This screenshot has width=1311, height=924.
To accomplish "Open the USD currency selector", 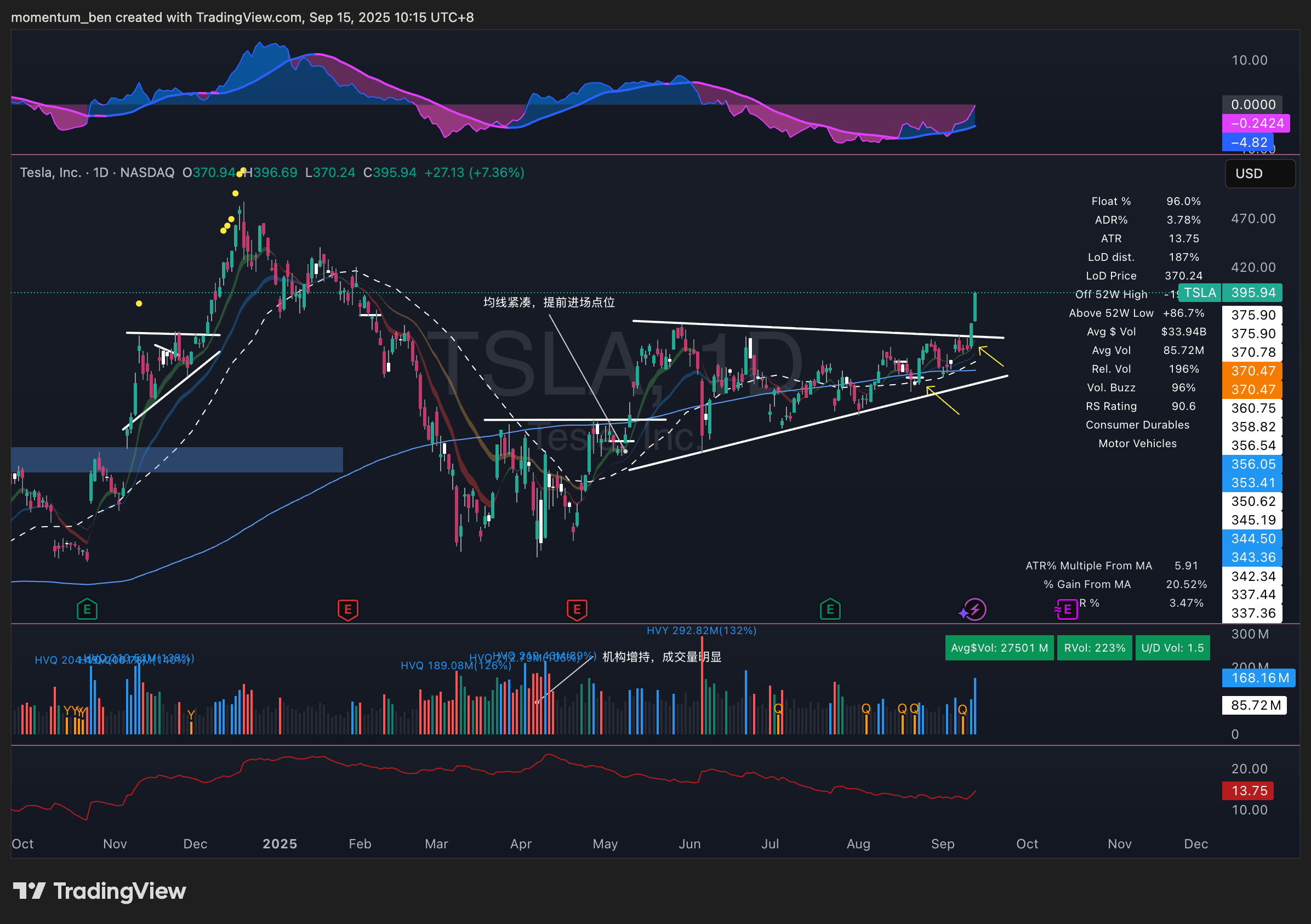I will 1259,174.
